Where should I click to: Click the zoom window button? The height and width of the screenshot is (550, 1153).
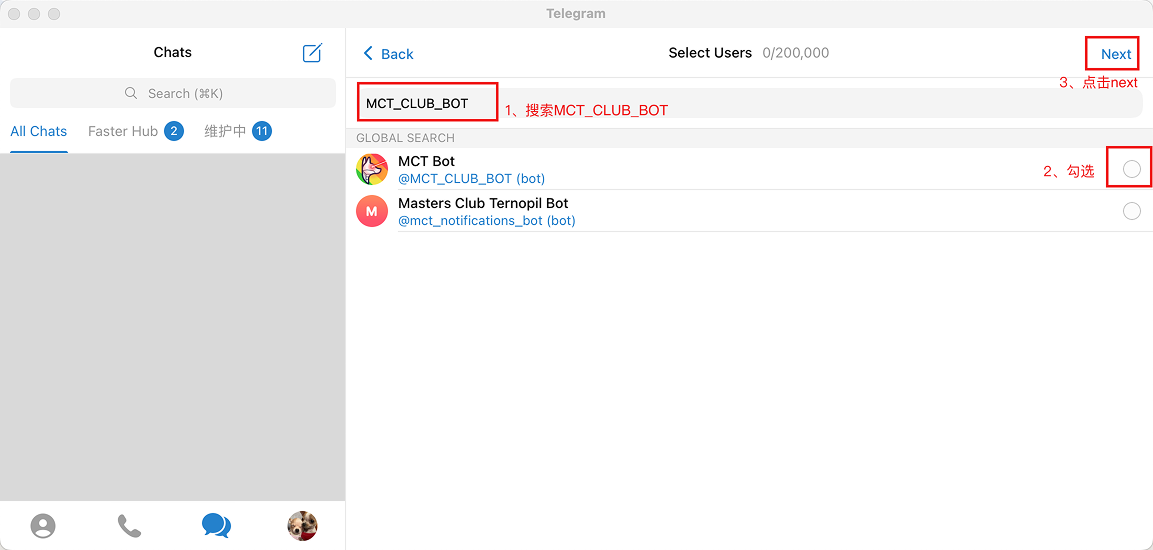[54, 14]
